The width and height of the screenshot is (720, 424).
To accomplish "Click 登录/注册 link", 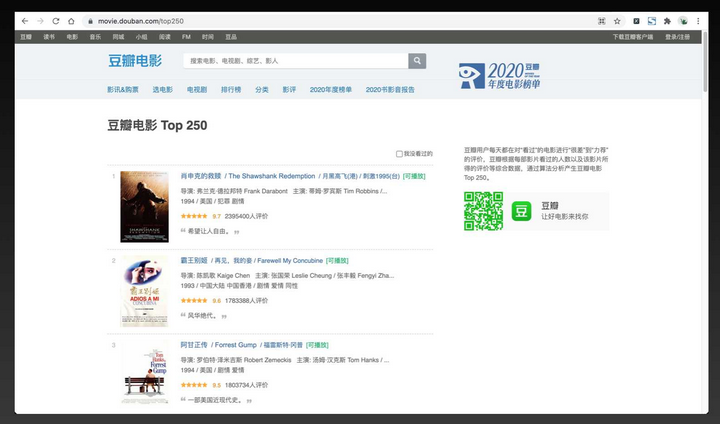I will coord(678,37).
